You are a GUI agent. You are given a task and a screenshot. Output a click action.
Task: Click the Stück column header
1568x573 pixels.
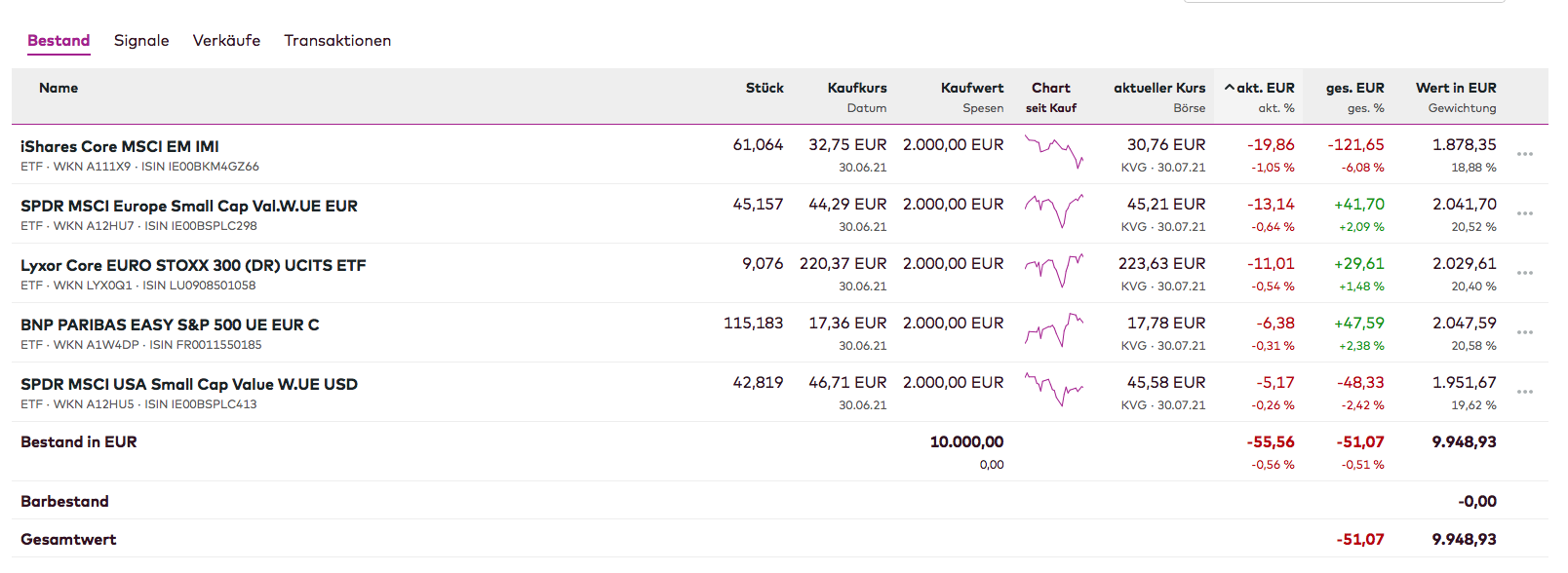click(764, 88)
